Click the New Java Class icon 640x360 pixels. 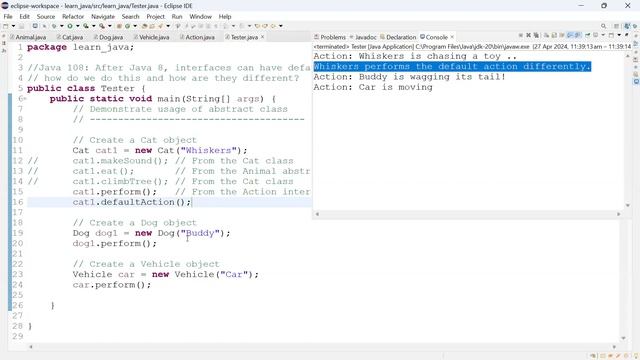[127, 26]
